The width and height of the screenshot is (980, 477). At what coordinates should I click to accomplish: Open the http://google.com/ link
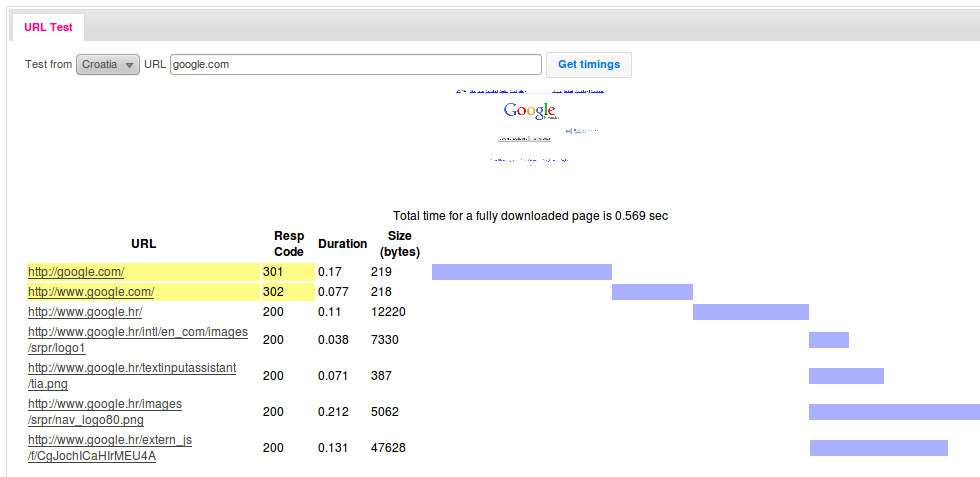pos(76,272)
